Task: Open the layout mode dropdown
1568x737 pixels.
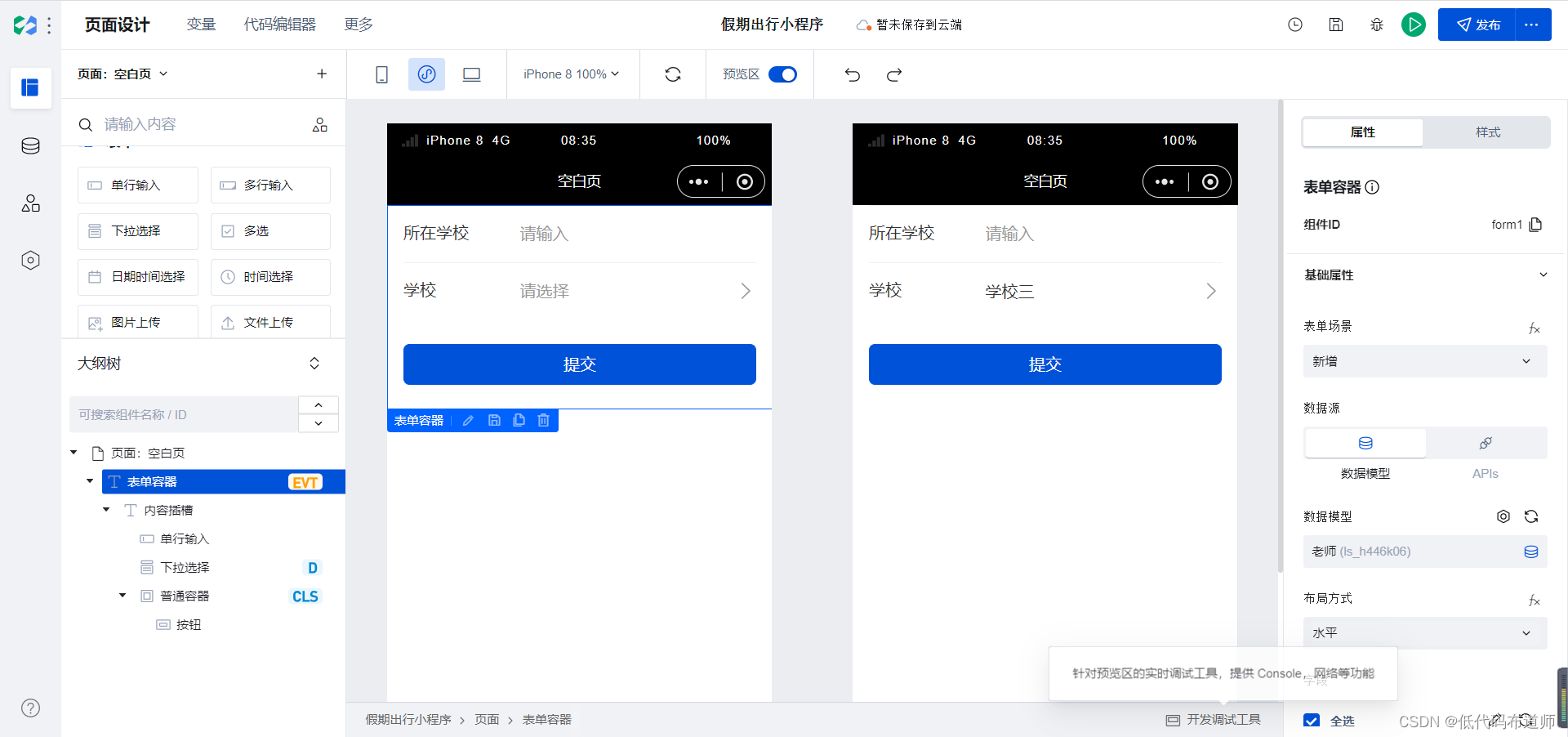Action: click(1425, 633)
